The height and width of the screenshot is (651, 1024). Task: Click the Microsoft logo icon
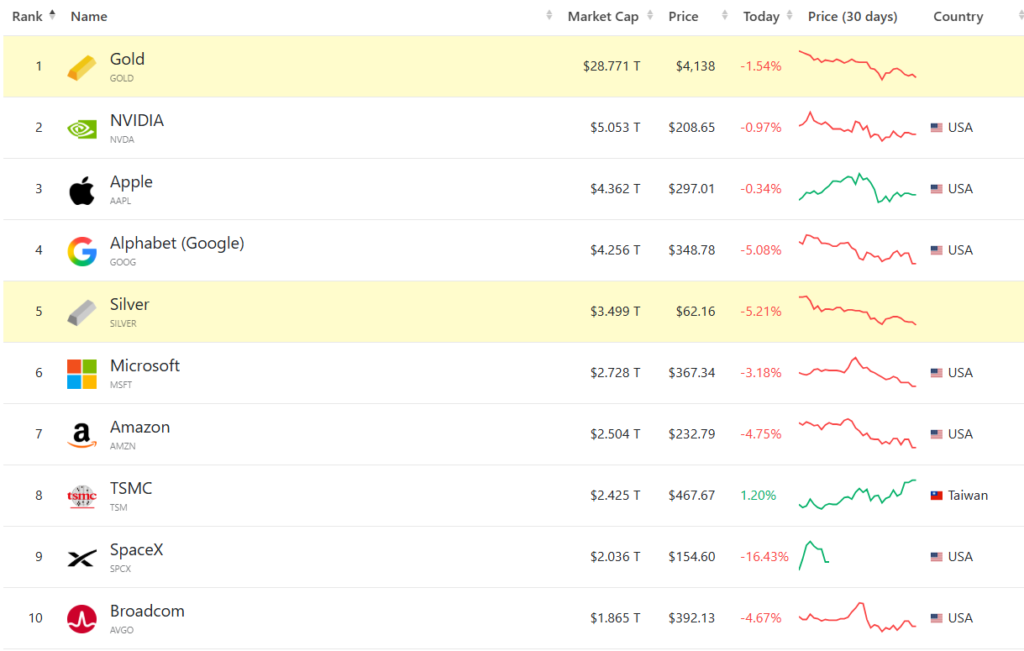pyautogui.click(x=82, y=374)
